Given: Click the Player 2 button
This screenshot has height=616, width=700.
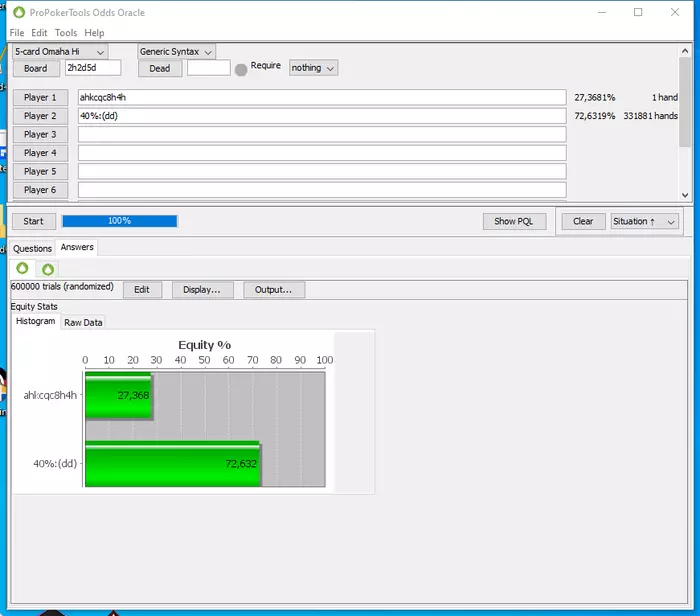Looking at the screenshot, I should pos(40,116).
